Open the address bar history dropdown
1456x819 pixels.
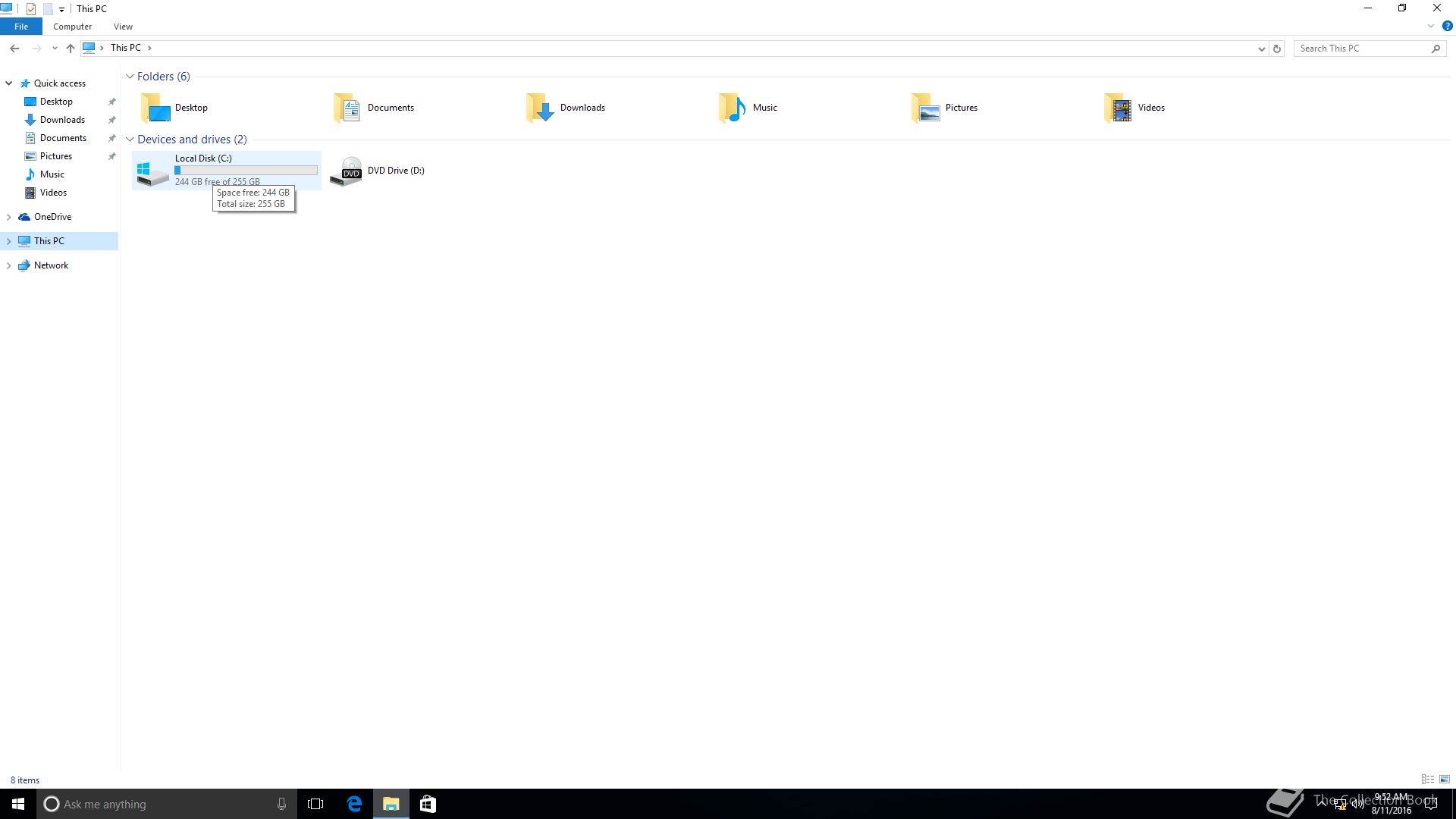1261,49
